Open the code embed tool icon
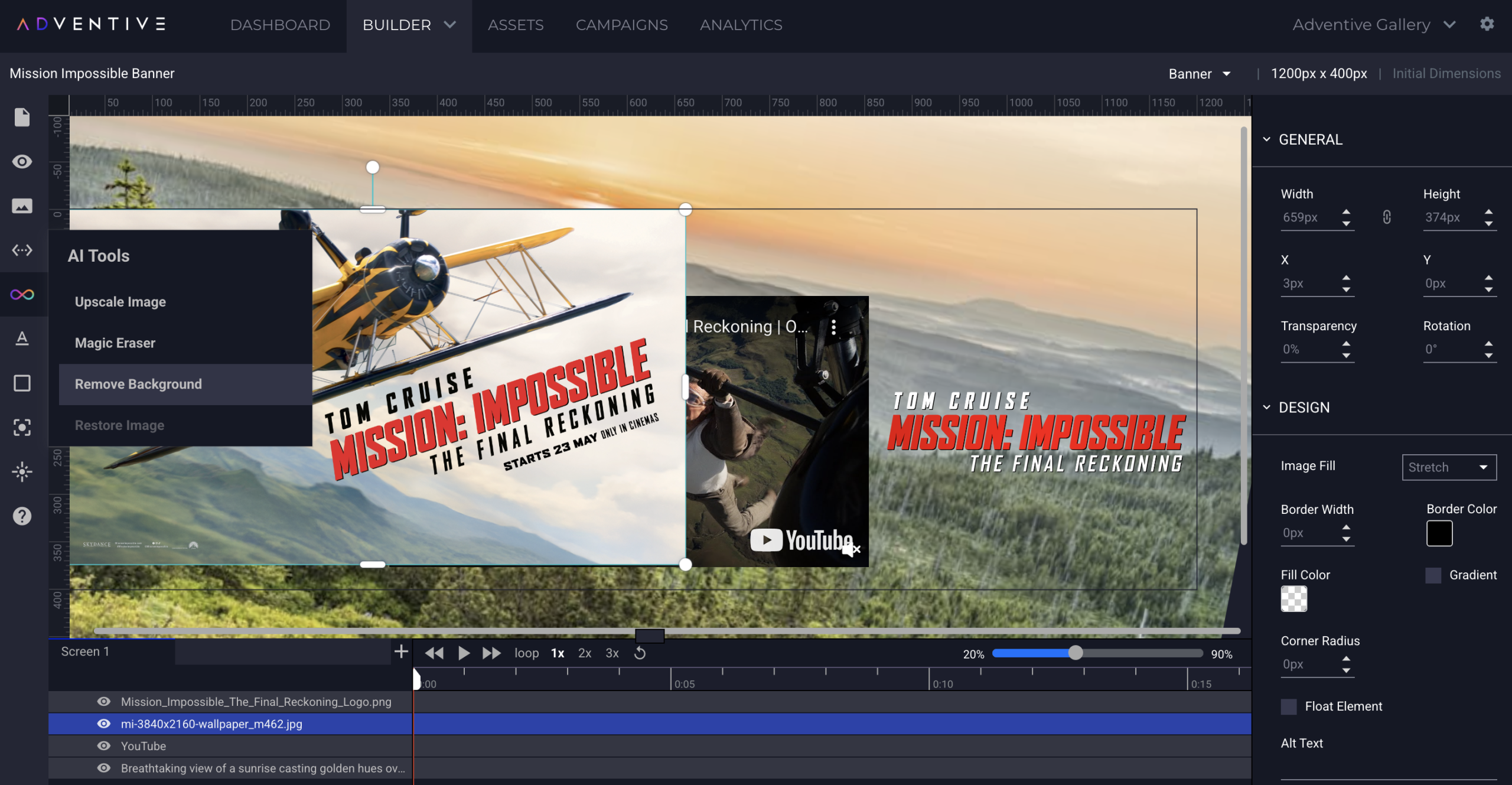The image size is (1512, 785). point(22,250)
